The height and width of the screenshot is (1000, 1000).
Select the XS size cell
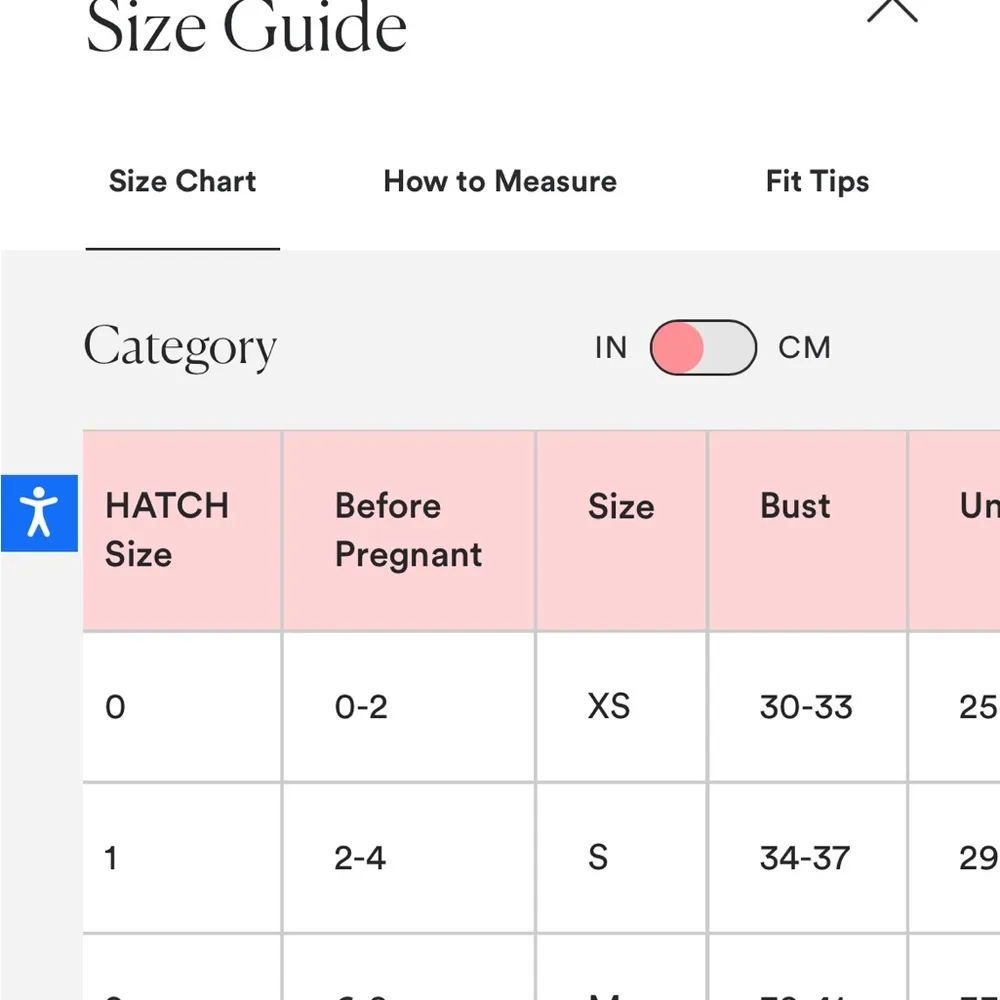[609, 707]
